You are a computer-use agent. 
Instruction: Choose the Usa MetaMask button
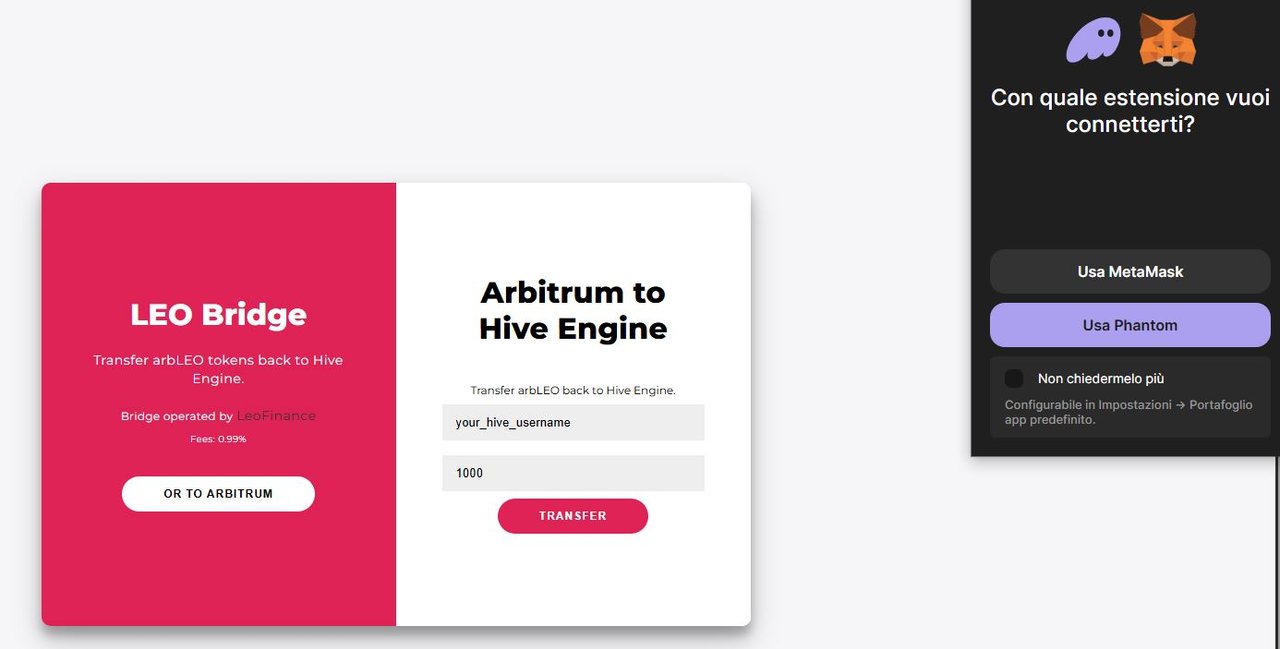1130,271
